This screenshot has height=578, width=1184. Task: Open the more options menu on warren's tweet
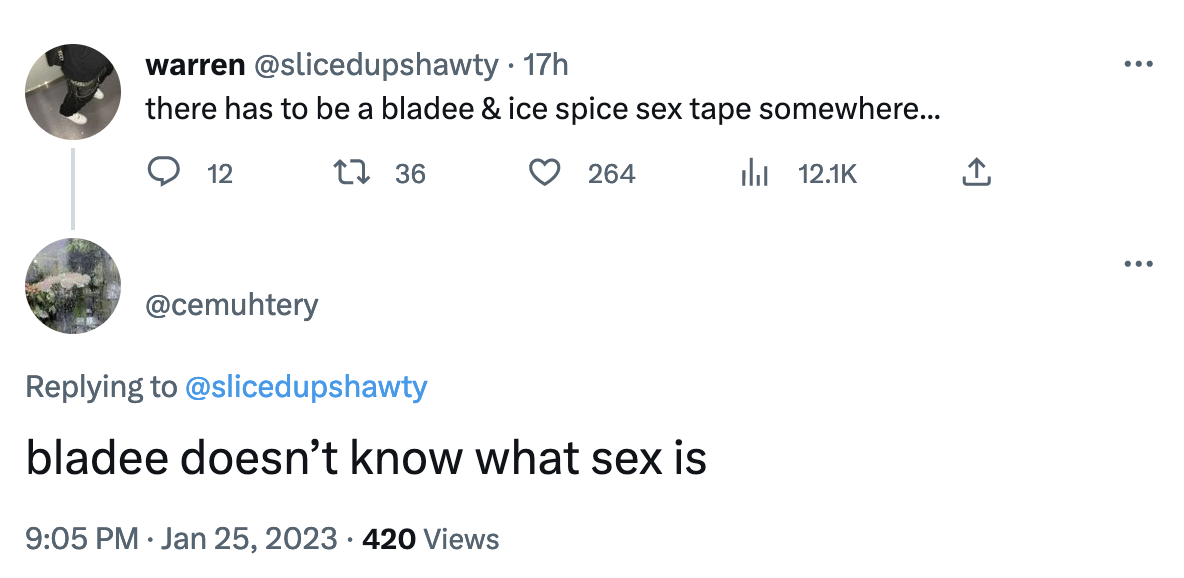point(1138,63)
